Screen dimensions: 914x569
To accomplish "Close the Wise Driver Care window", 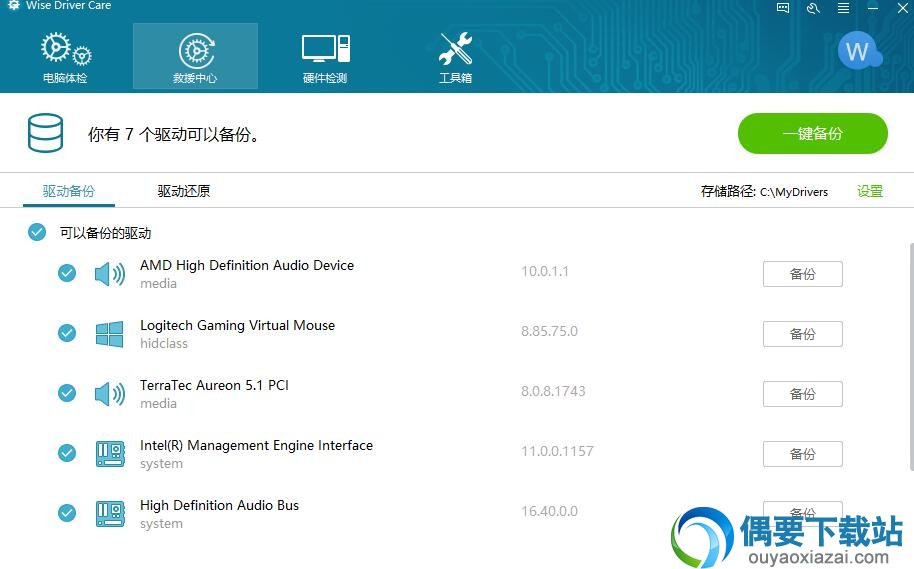I will tap(903, 8).
